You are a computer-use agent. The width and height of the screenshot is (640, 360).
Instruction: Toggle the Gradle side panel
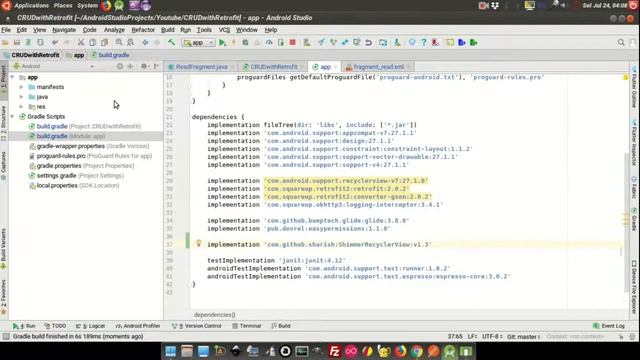tap(634, 220)
